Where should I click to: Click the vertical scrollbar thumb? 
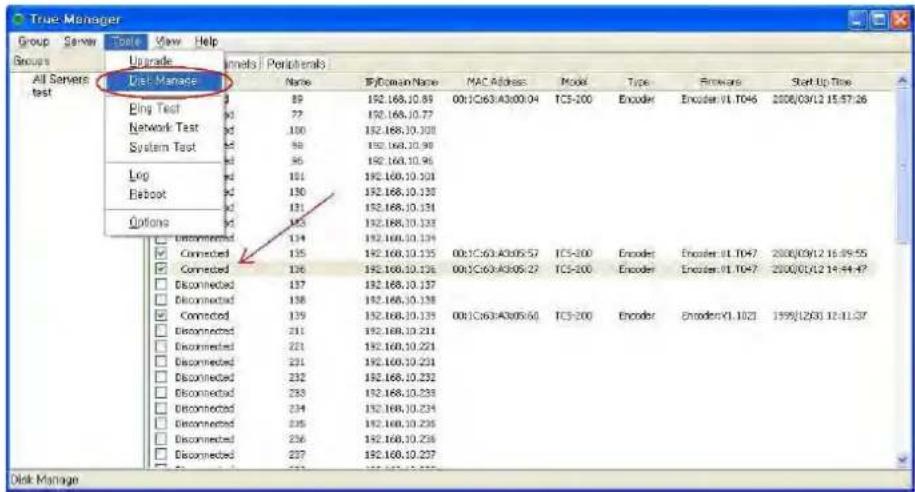tap(903, 165)
